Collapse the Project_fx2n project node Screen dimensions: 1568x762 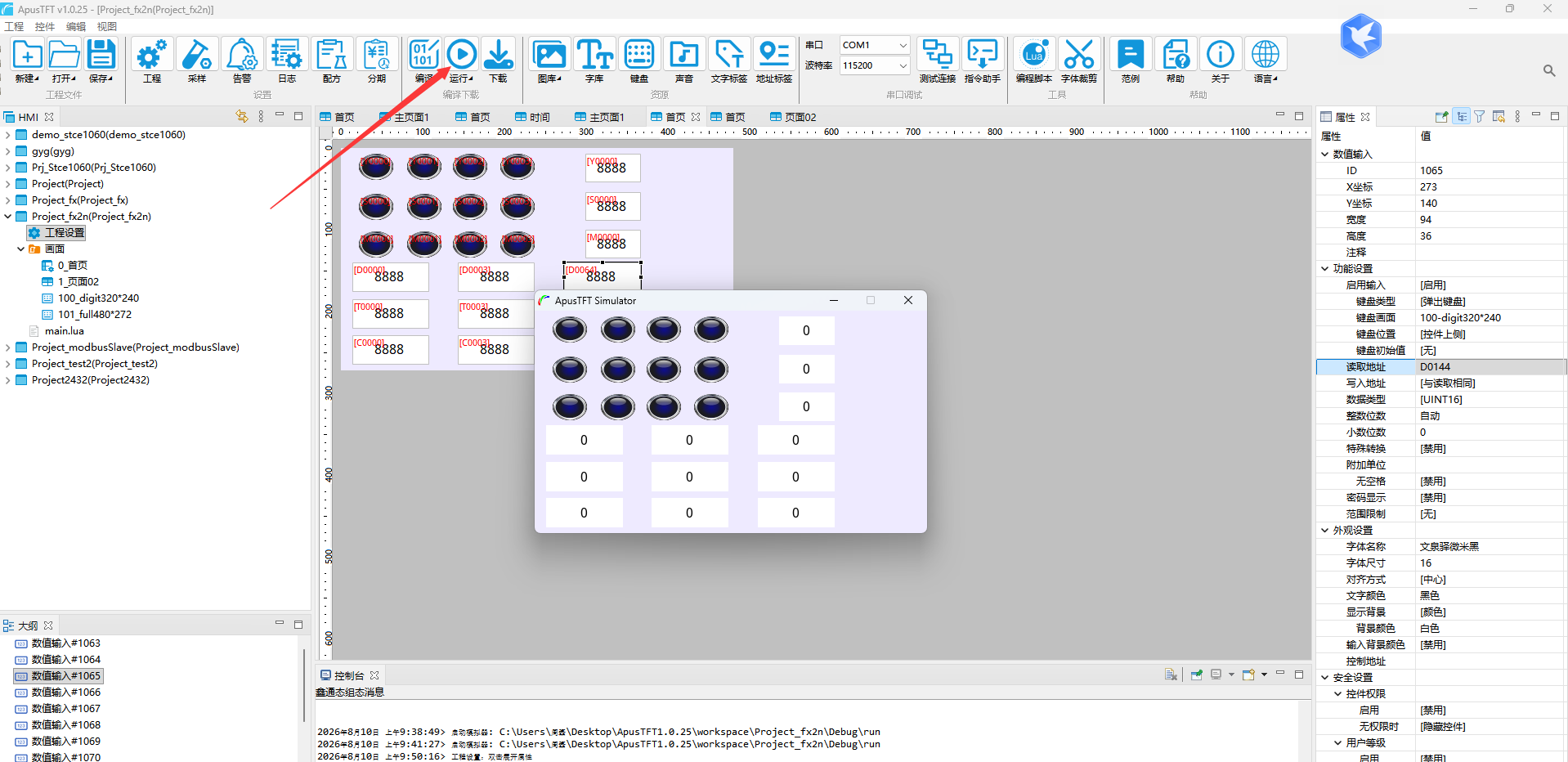[x=8, y=217]
